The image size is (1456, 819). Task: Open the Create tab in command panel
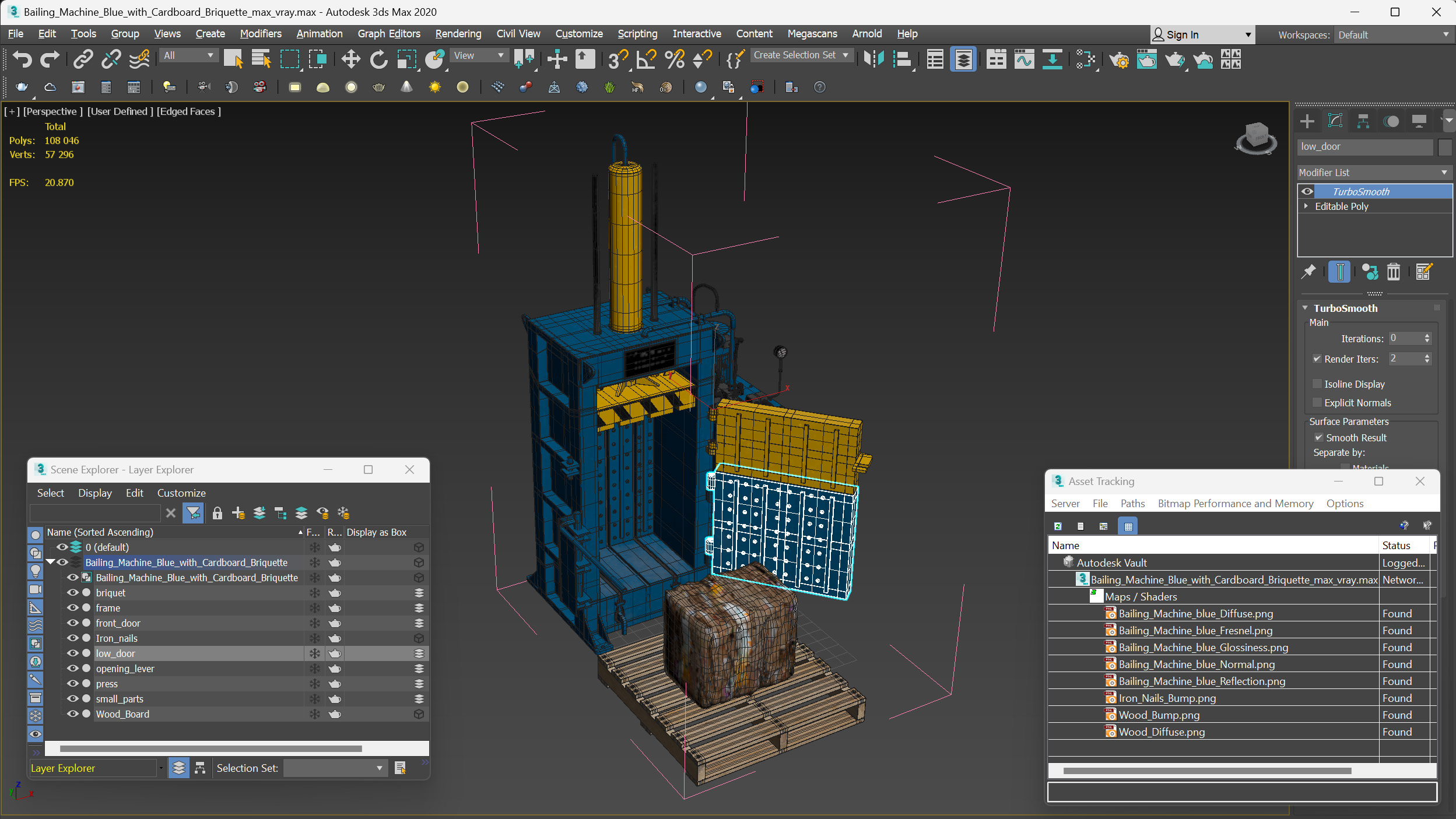1307,121
